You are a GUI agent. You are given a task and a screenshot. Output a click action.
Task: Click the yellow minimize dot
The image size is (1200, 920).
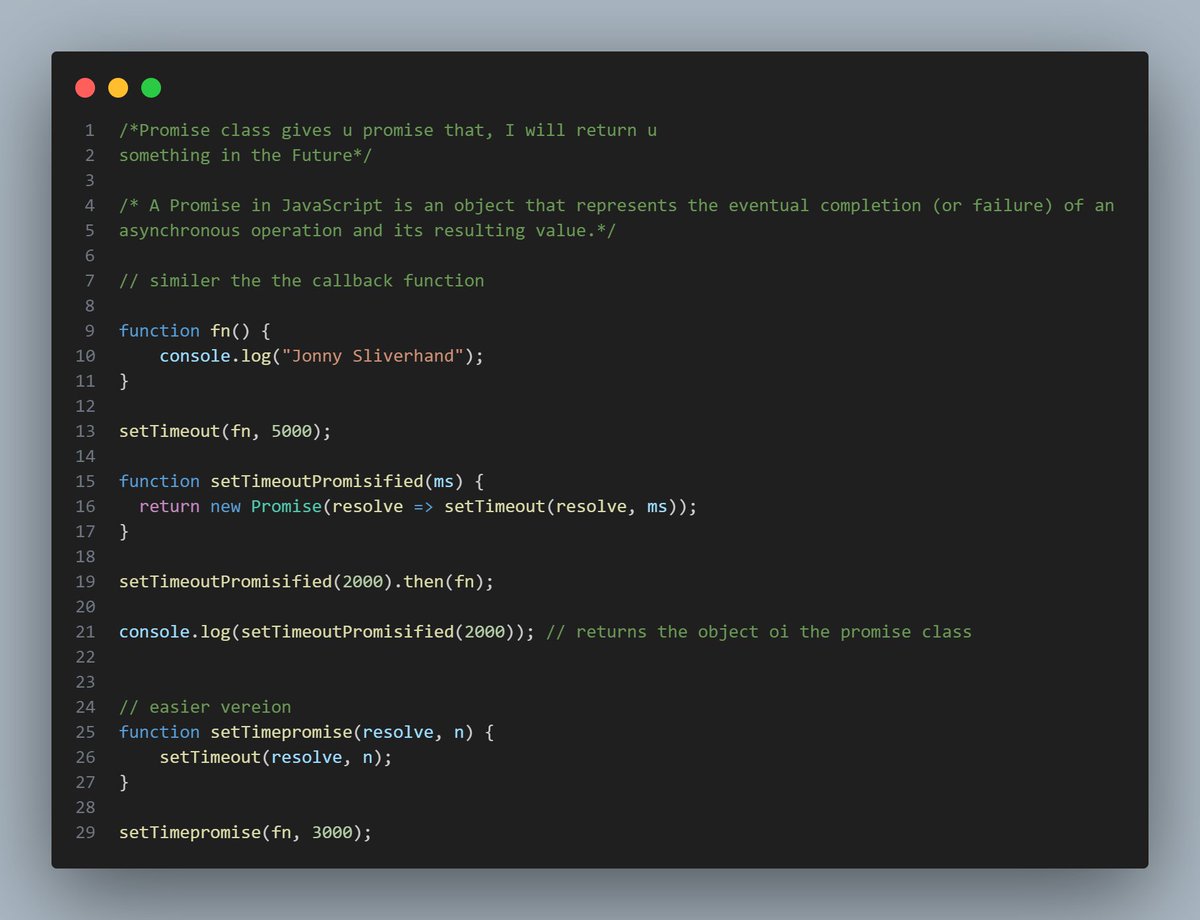coord(118,88)
